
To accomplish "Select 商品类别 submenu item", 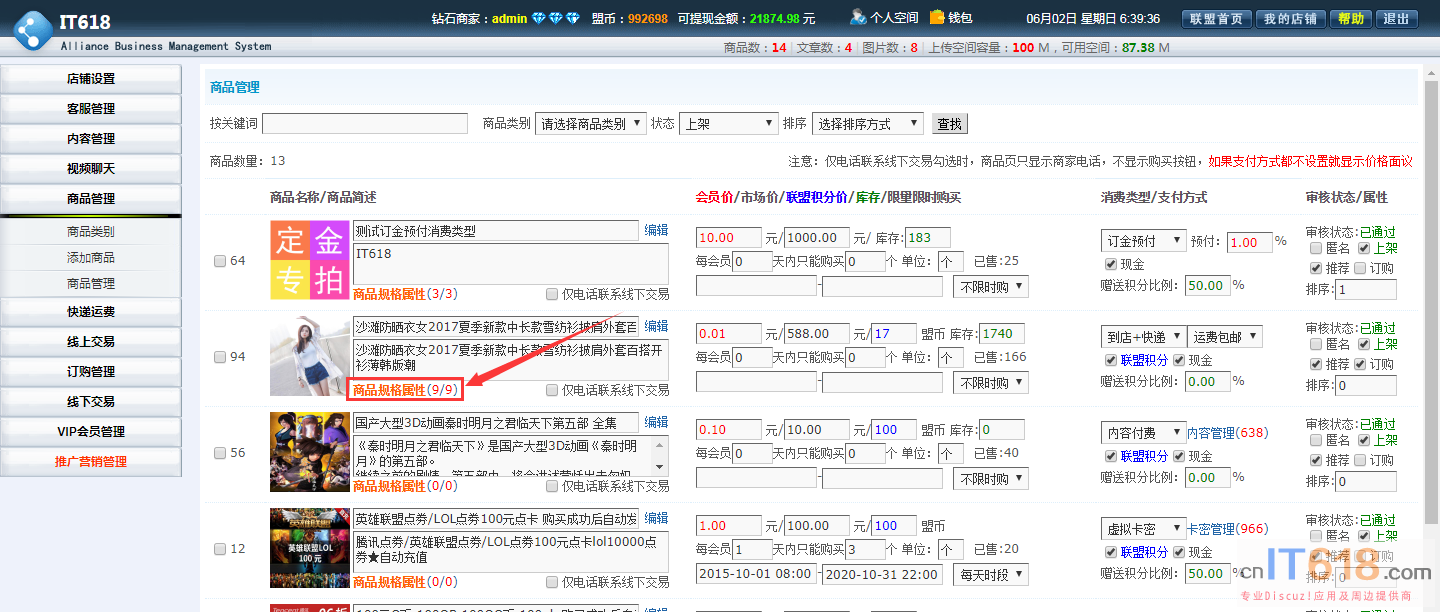I will coord(91,232).
